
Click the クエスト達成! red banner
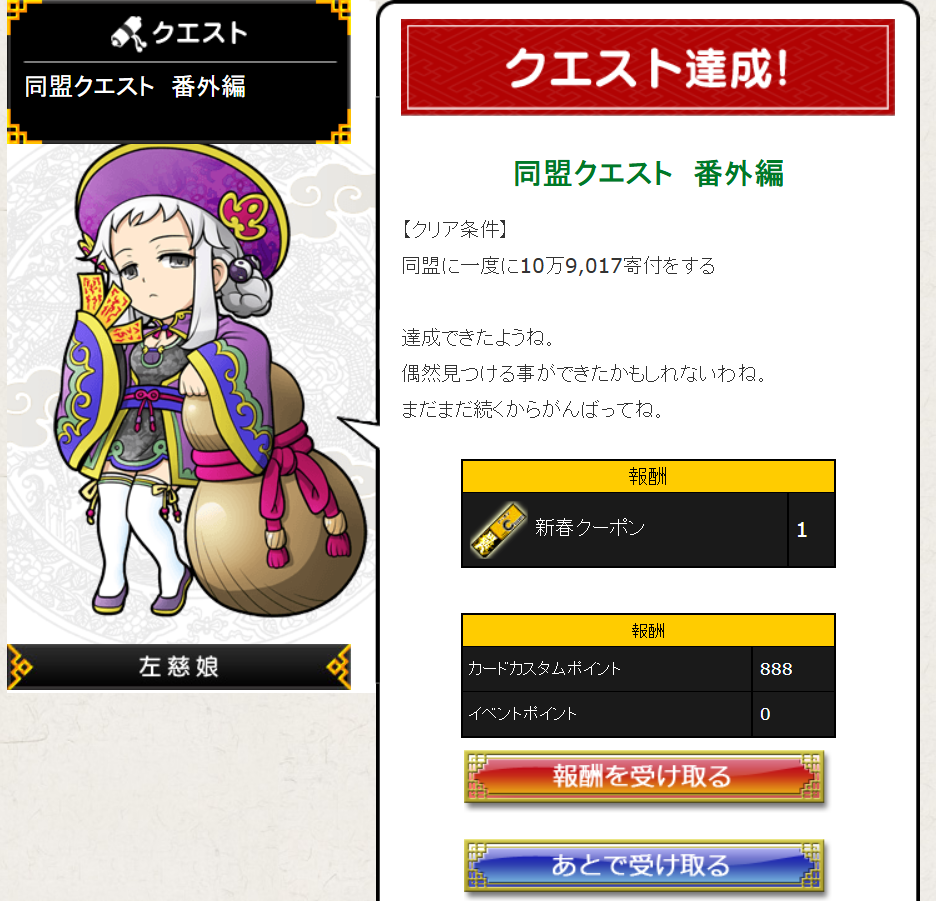[648, 67]
